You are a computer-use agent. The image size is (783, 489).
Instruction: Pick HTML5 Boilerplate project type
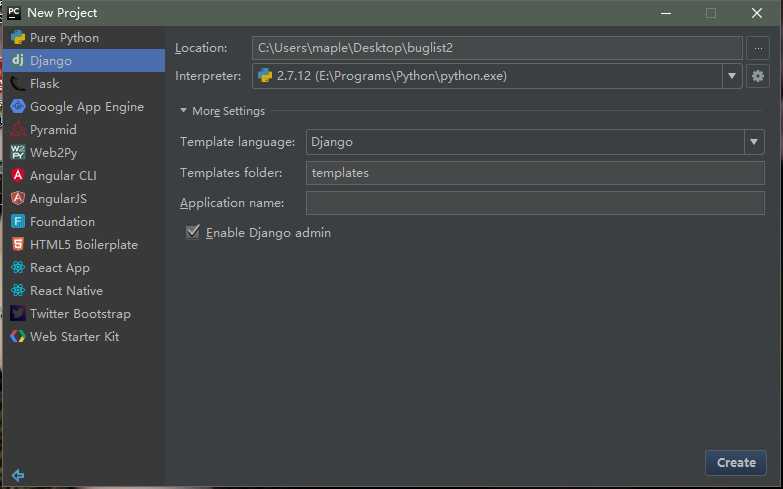(84, 244)
